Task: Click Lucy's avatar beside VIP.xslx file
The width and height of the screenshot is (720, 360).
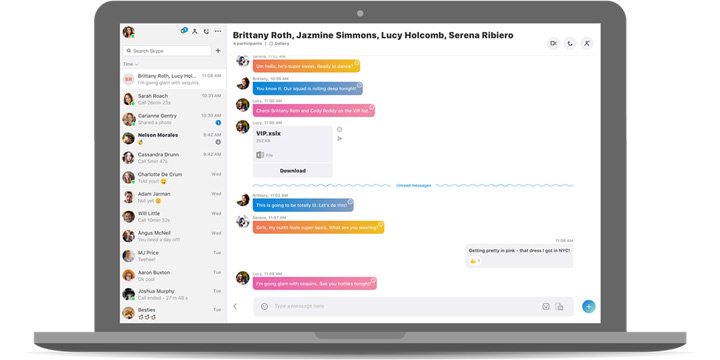Action: pos(242,127)
